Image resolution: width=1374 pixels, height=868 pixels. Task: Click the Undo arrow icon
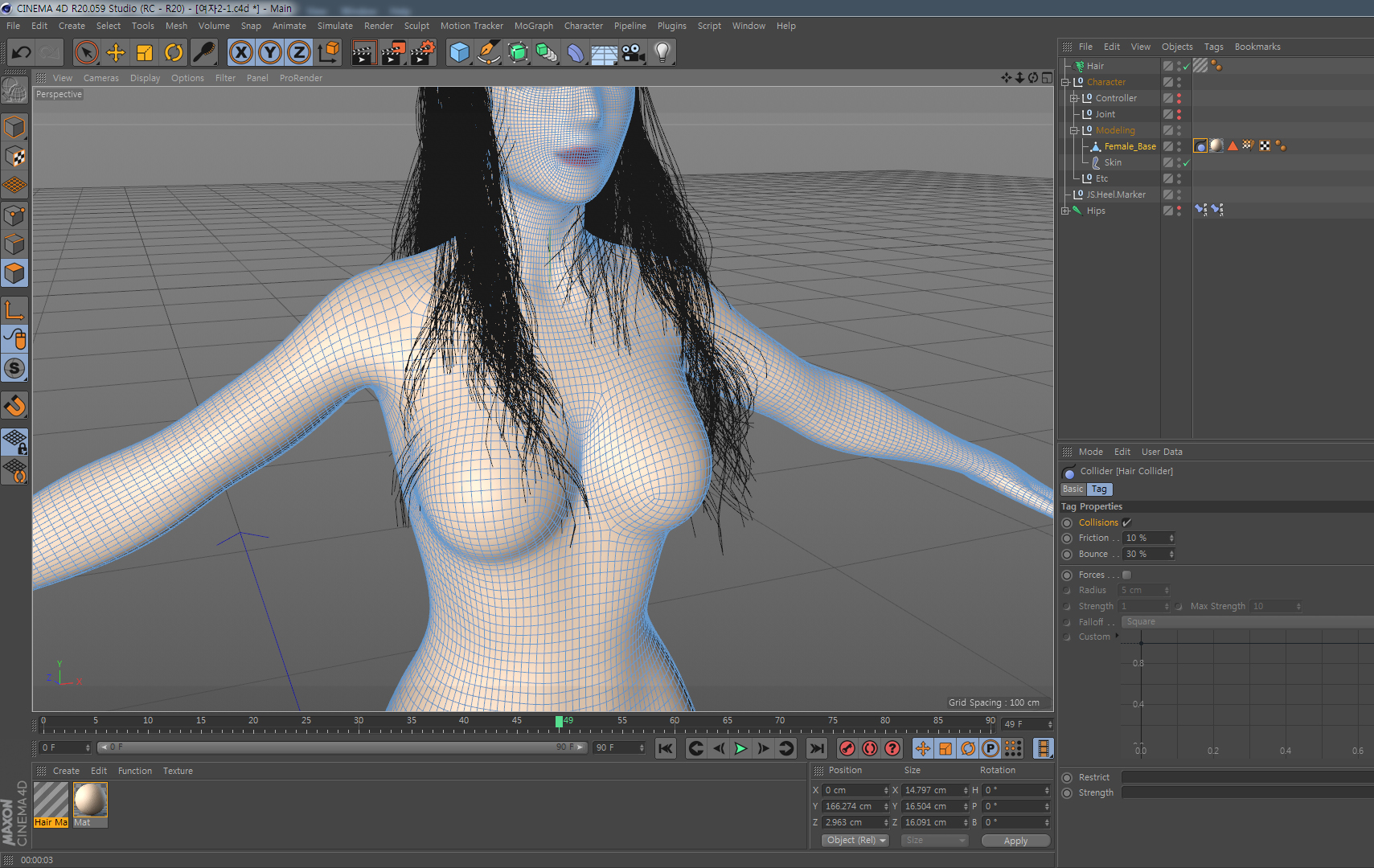point(21,53)
